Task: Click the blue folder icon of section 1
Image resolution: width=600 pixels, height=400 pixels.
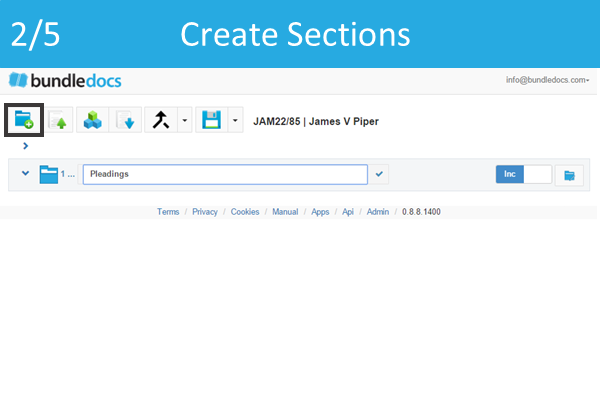Action: tap(49, 175)
